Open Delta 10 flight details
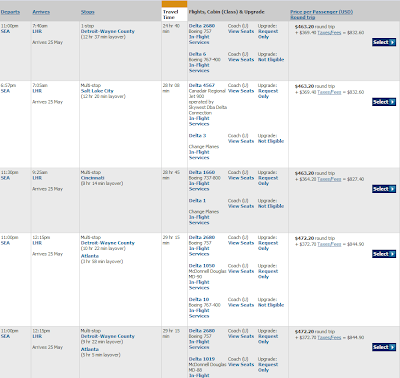The image size is (400, 378). click(x=199, y=299)
